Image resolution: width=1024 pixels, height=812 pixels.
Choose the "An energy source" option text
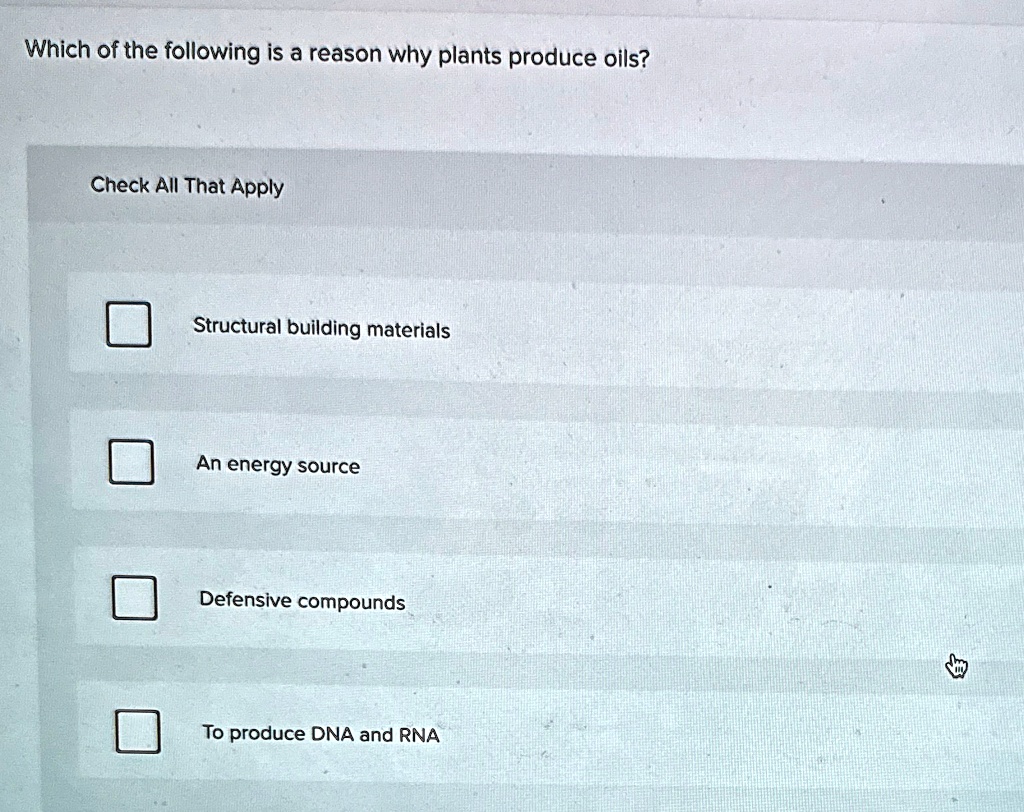click(278, 465)
